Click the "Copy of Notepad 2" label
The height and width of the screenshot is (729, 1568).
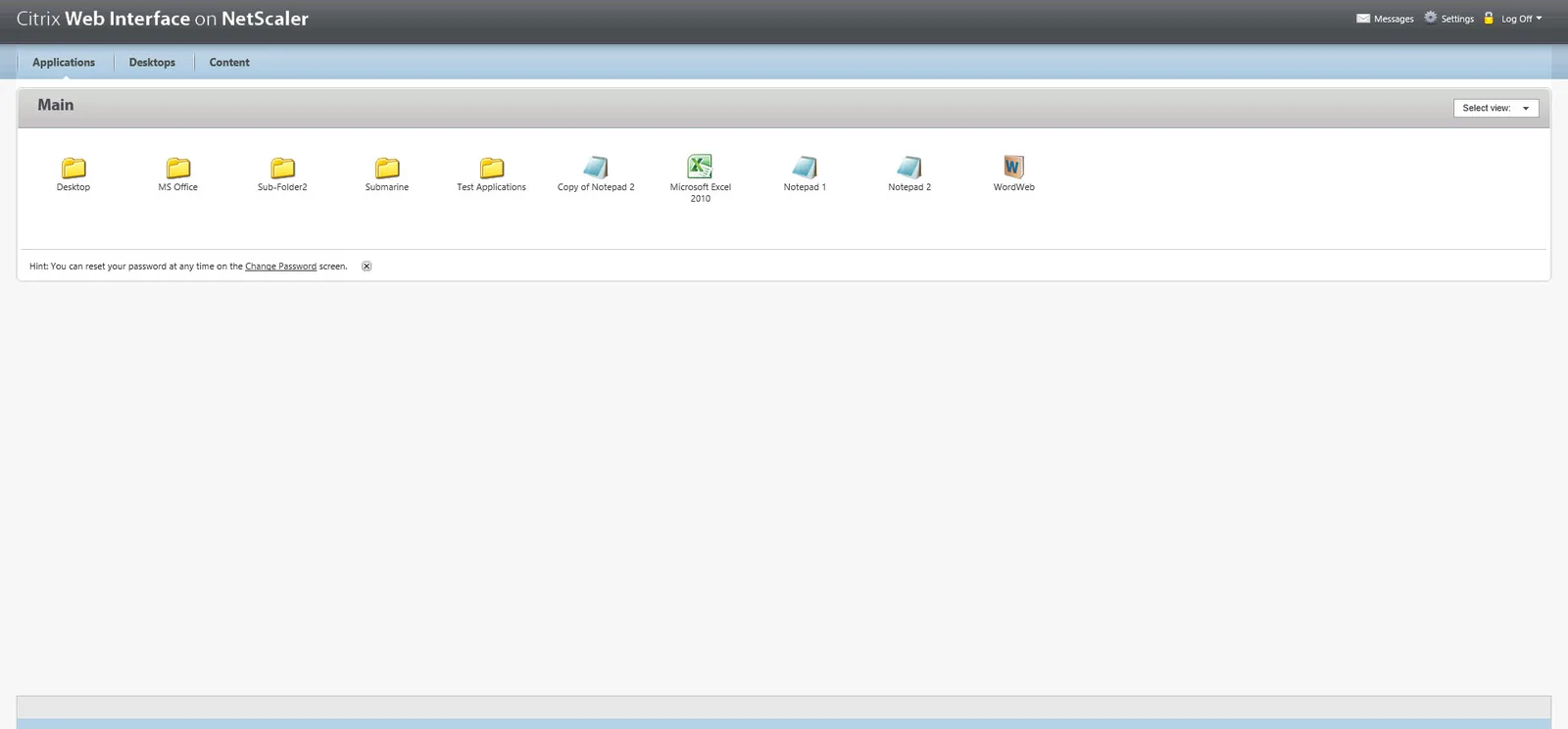coord(596,187)
